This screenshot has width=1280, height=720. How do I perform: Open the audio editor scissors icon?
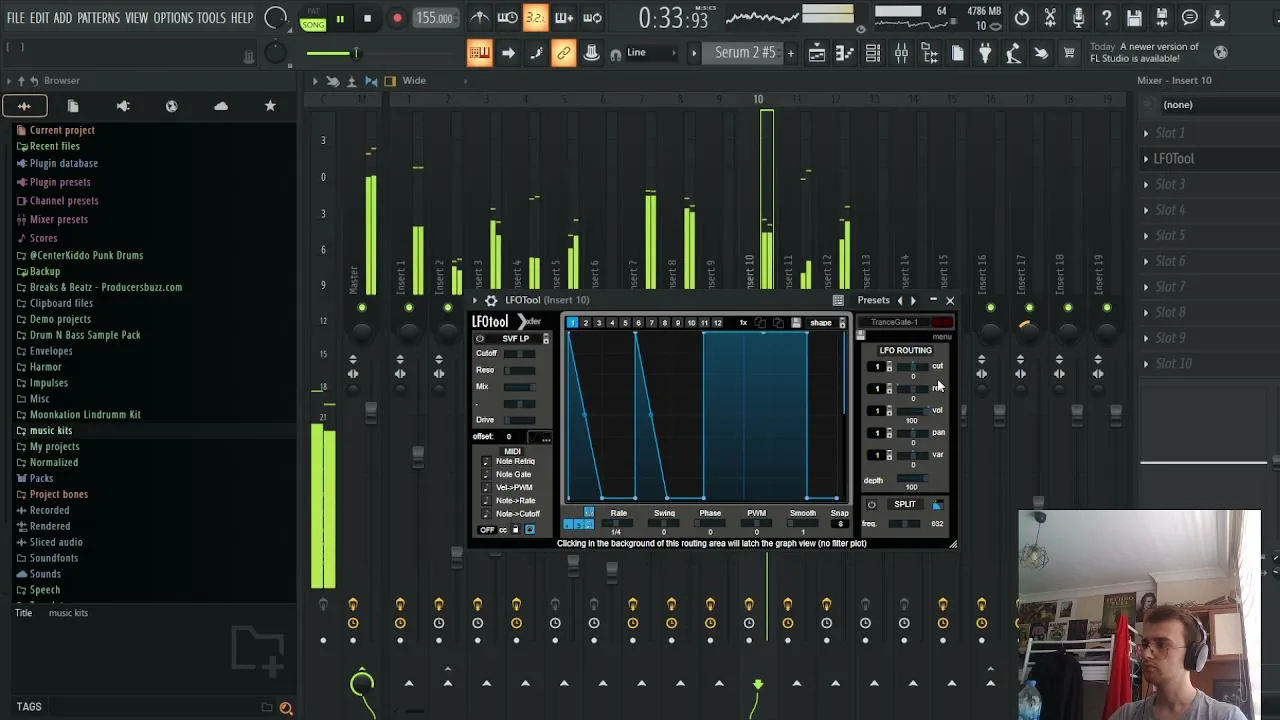1050,18
